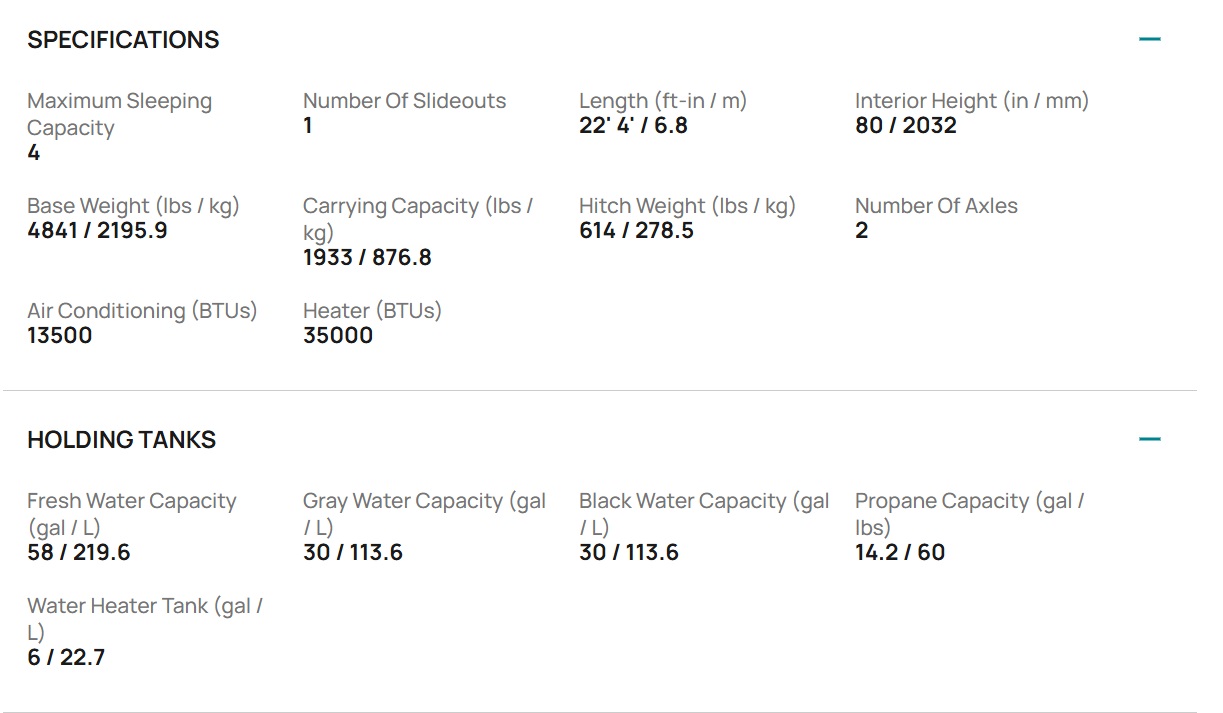The image size is (1223, 713).
Task: Click the Interior Height value 80 / 2032
Action: pyautogui.click(x=906, y=126)
